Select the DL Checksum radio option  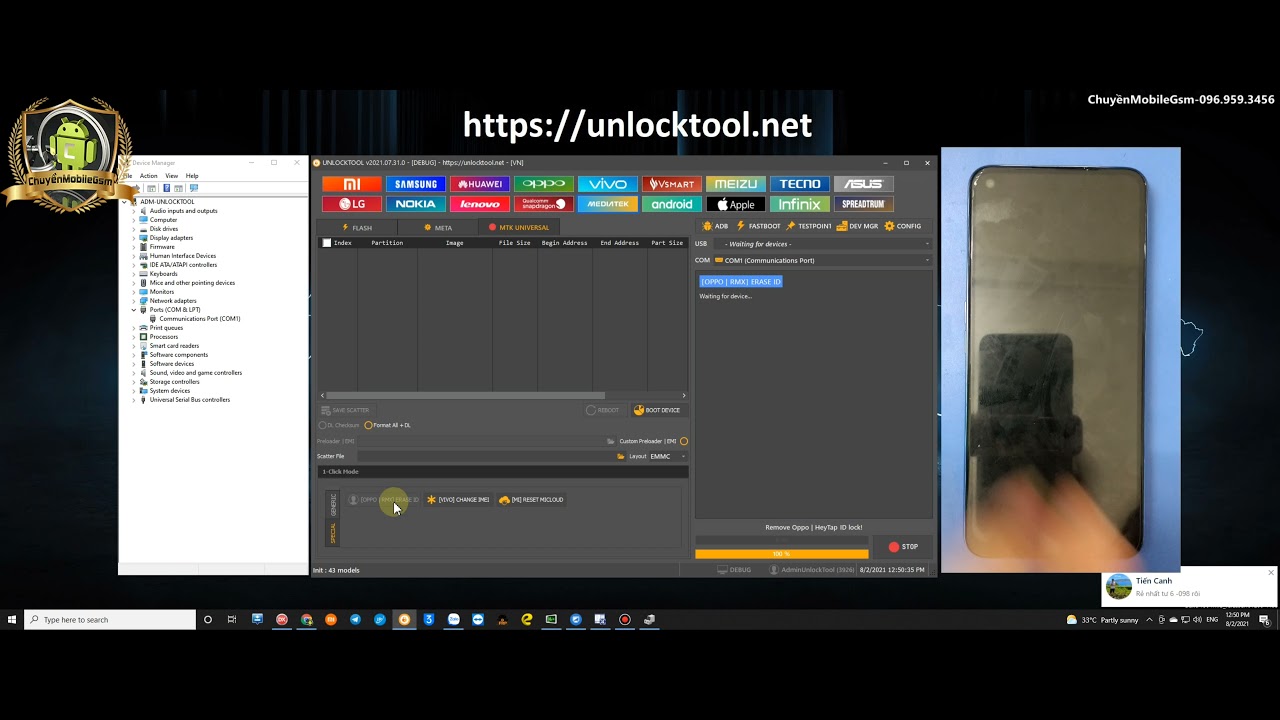[338, 425]
